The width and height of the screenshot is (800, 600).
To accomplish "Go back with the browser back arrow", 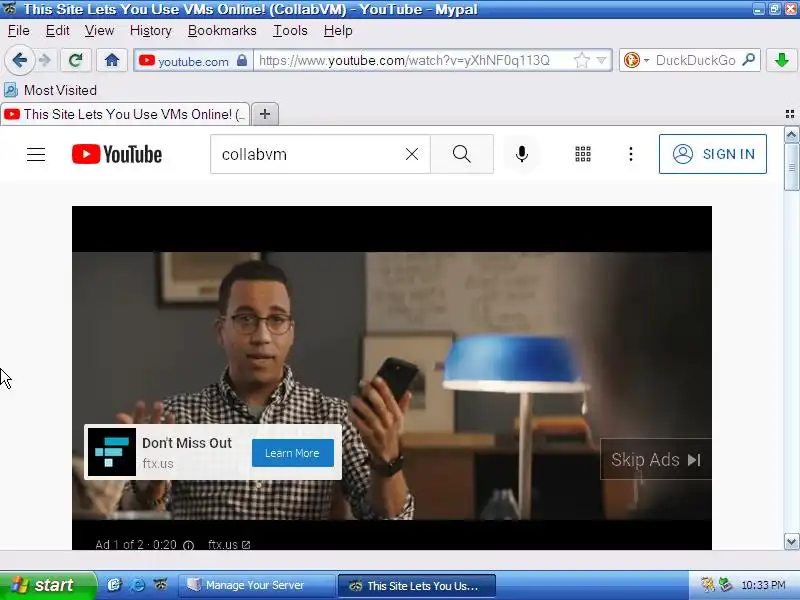I will 20,60.
